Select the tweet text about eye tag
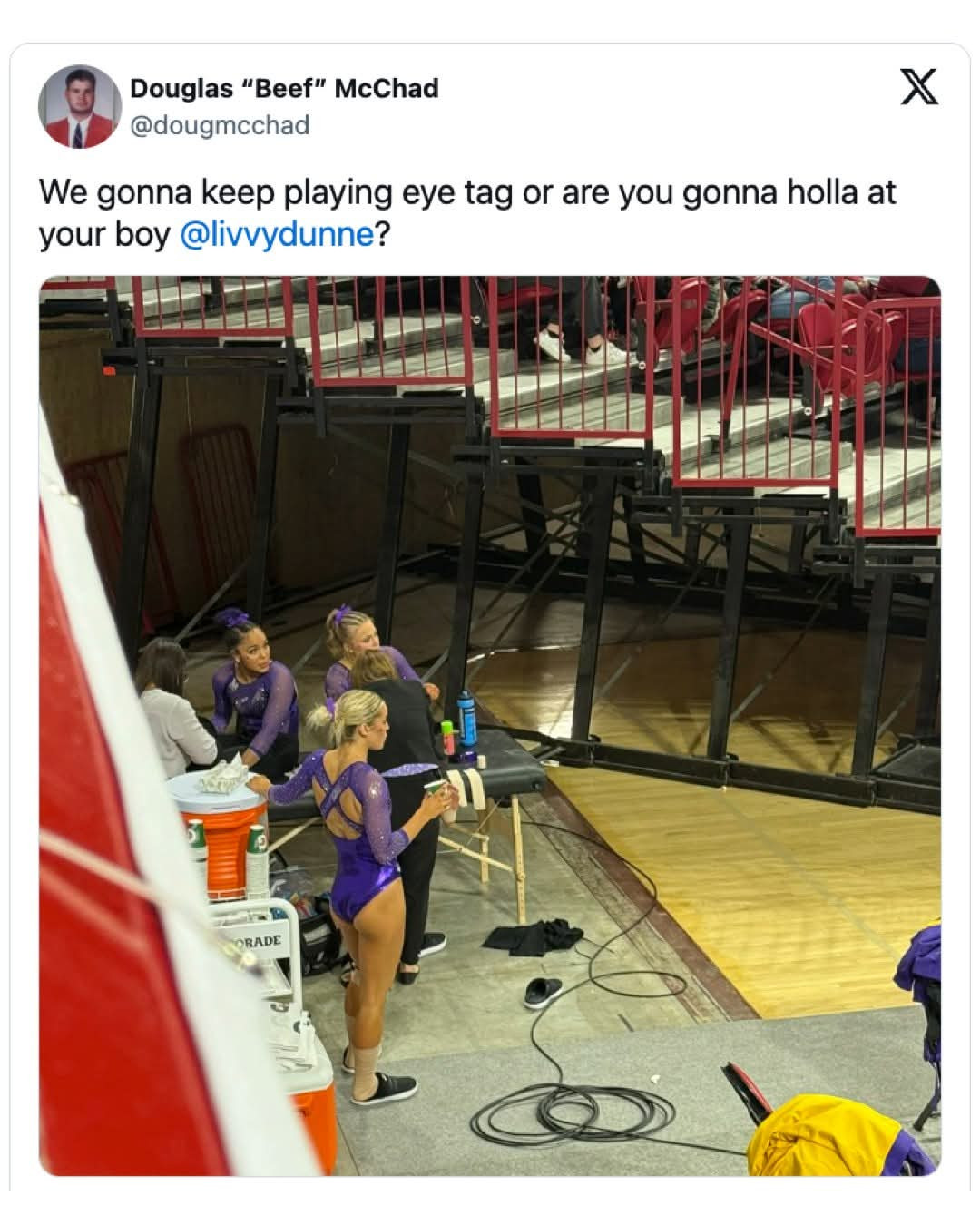The image size is (980, 1225). (x=467, y=213)
